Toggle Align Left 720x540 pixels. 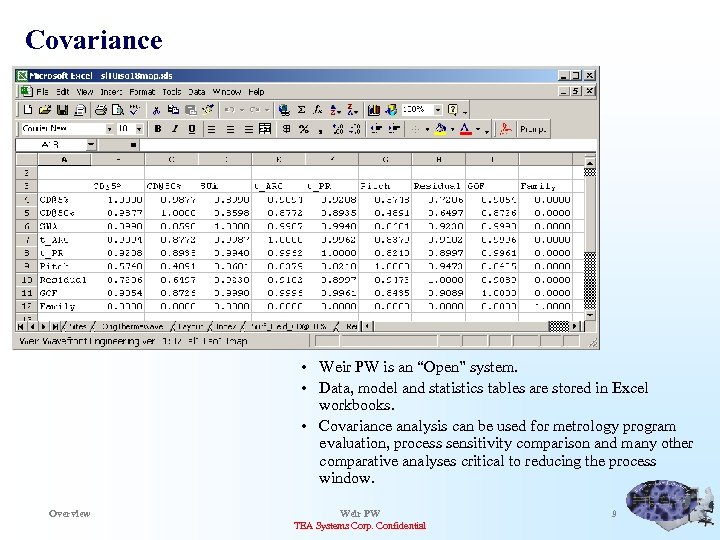(x=211, y=129)
